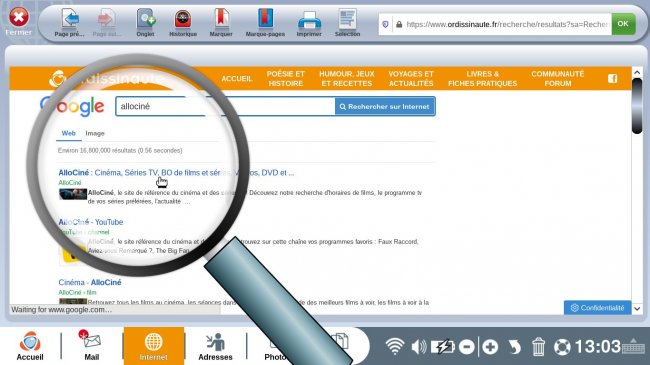Click the Facebook icon in orange bar
Image resolution: width=650 pixels, height=365 pixels.
point(613,78)
